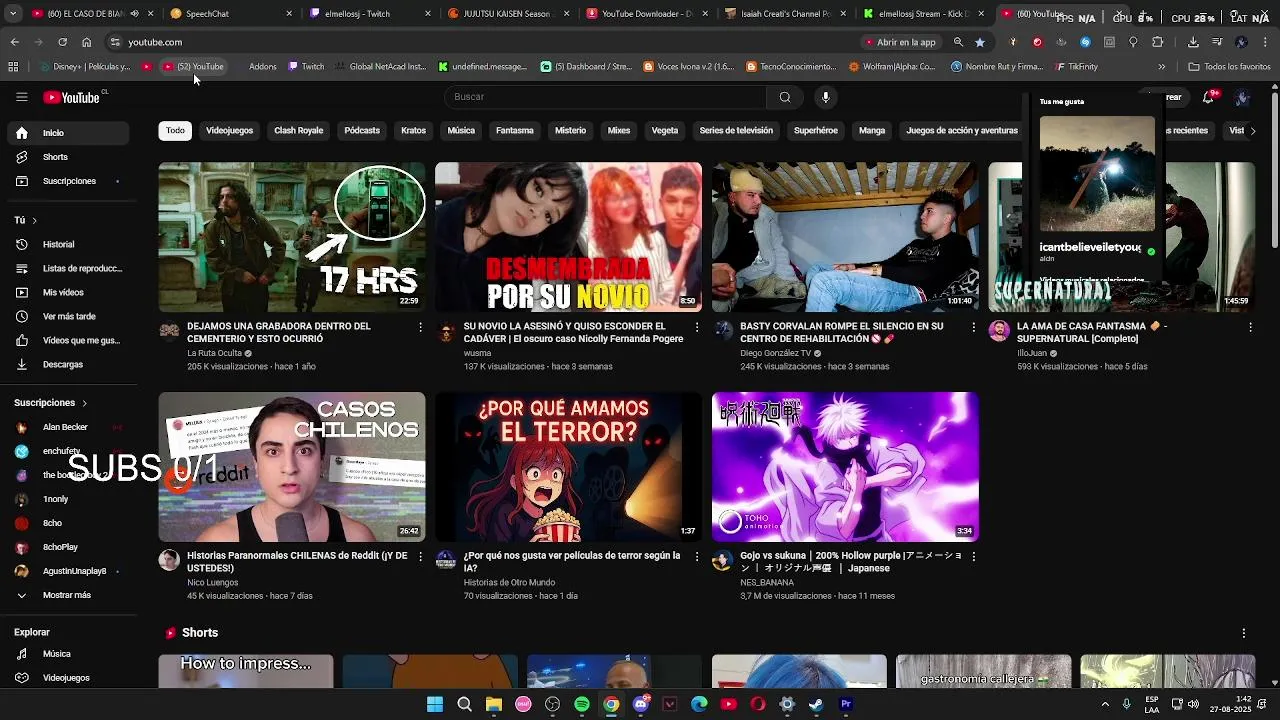Open Todos los favoritos folder
The image size is (1280, 720).
[x=1229, y=67]
